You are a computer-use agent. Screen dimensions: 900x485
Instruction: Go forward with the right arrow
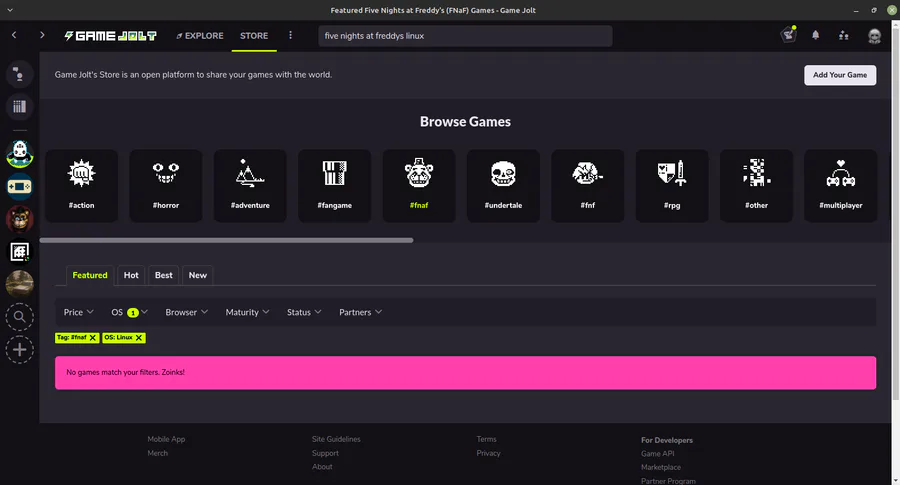click(x=42, y=35)
